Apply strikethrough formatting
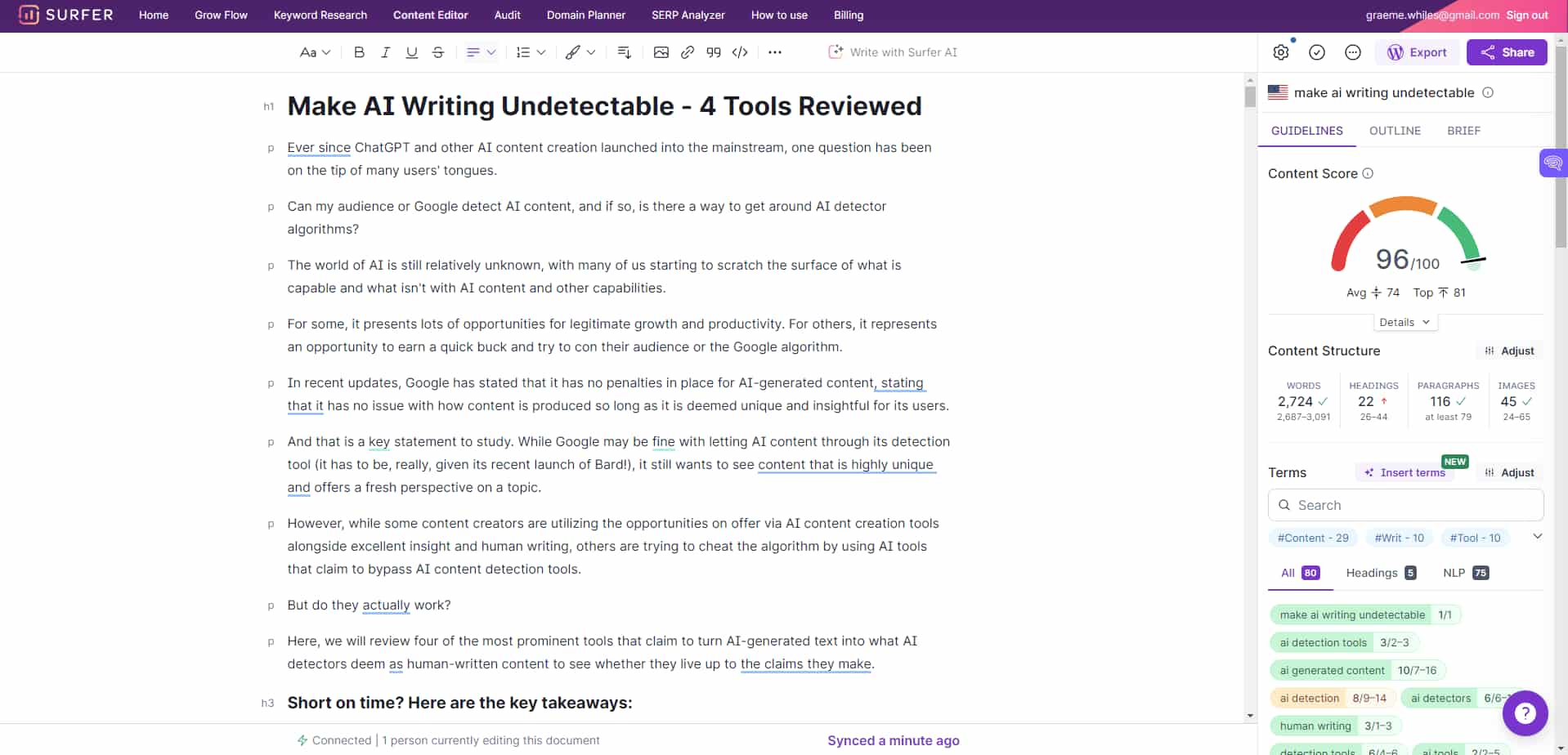Image resolution: width=1568 pixels, height=755 pixels. [x=438, y=51]
